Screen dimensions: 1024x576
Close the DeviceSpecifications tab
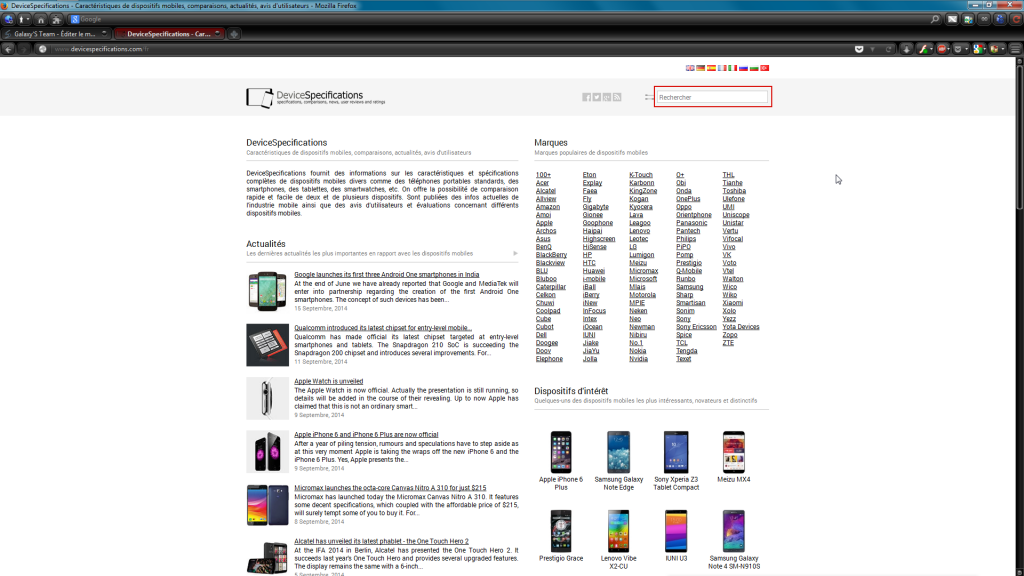click(x=217, y=33)
